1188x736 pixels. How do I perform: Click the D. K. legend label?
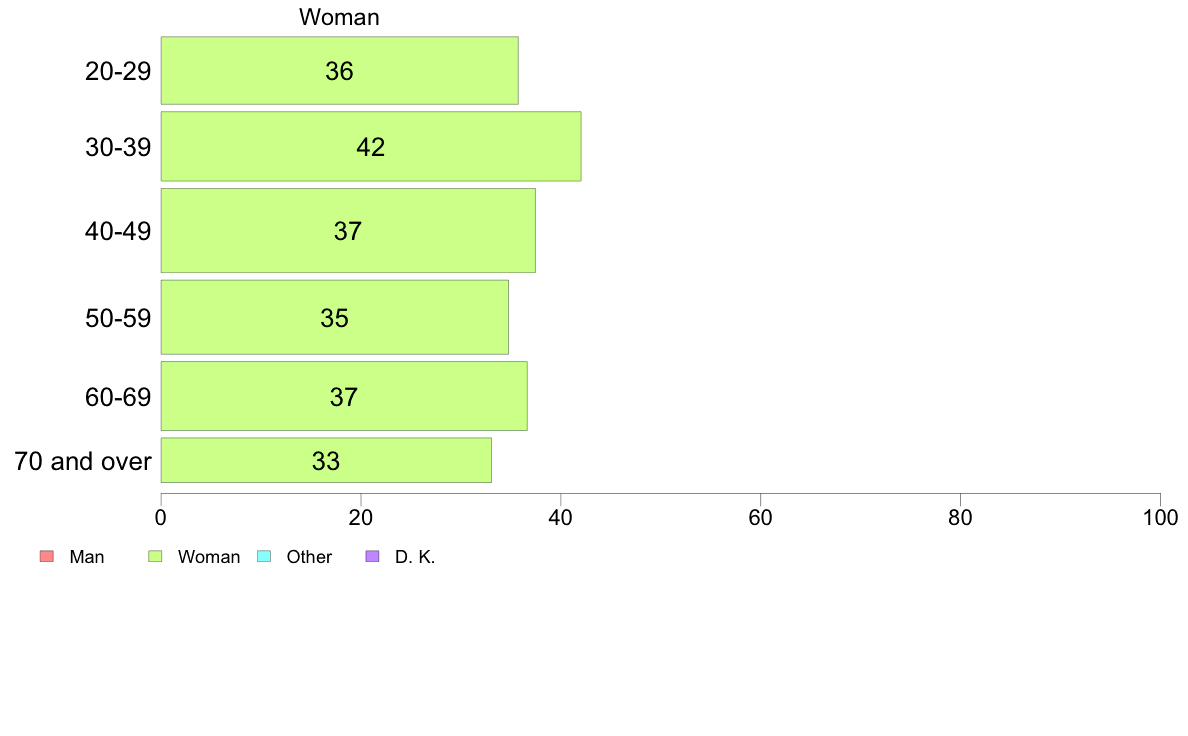point(415,557)
